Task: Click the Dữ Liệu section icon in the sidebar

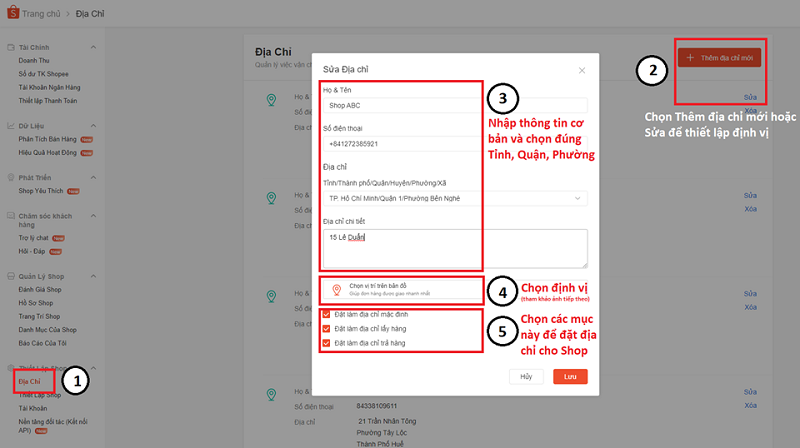Action: coord(10,125)
